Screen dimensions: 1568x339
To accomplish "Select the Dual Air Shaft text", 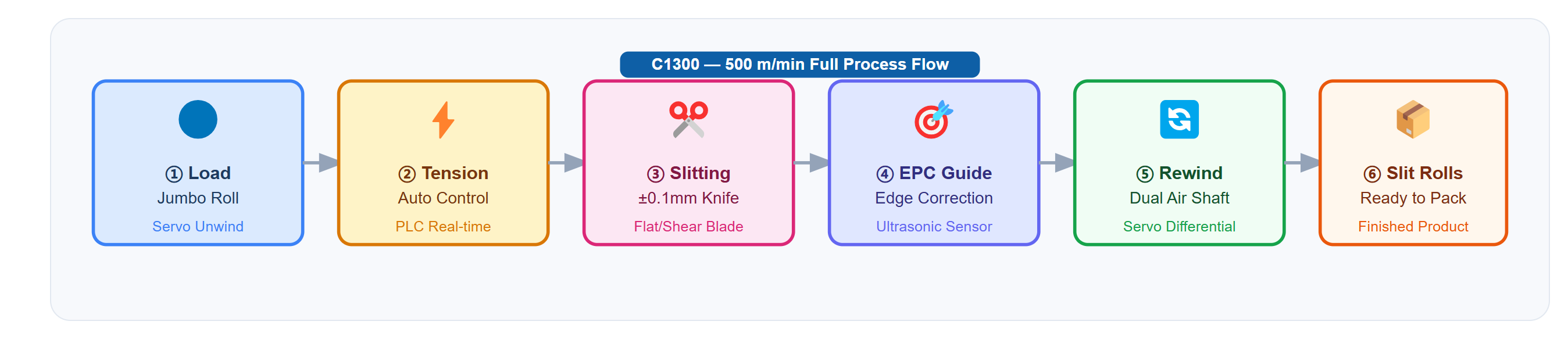I will (1179, 198).
